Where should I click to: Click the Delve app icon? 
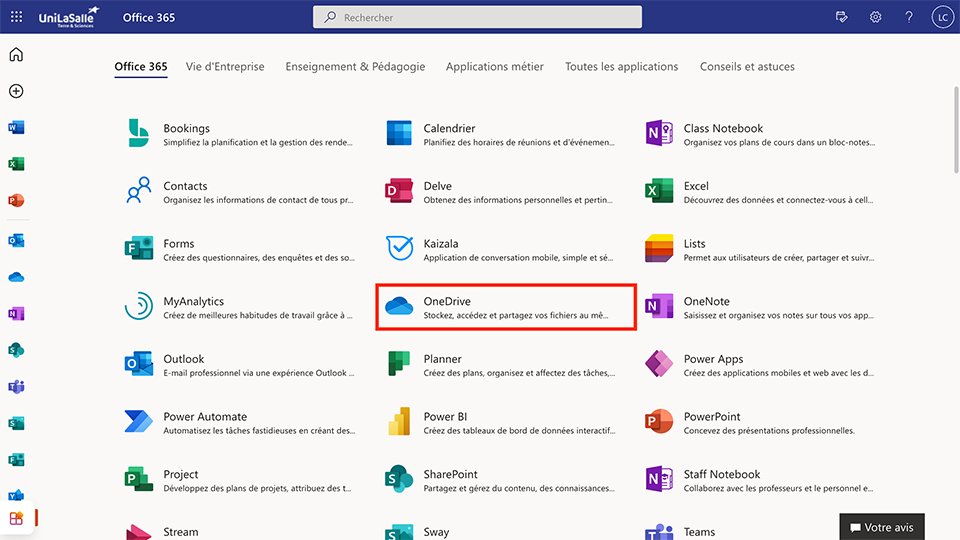tap(399, 190)
